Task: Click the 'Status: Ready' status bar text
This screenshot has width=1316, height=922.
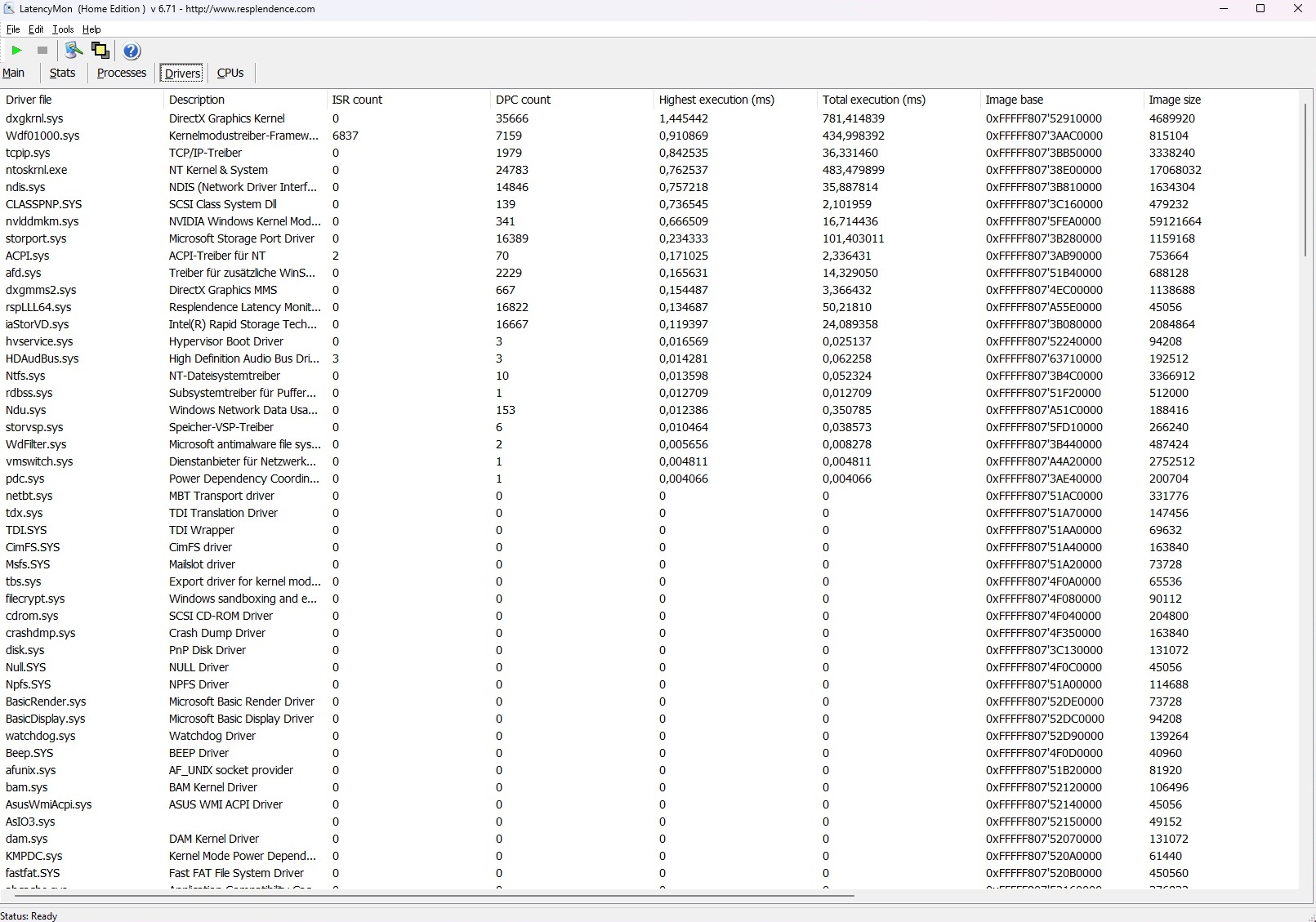Action: (29, 916)
